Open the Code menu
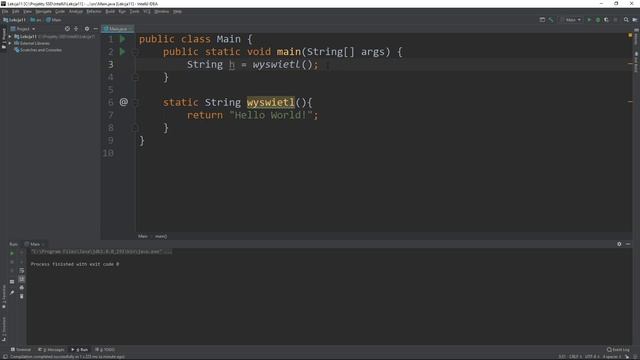Image resolution: width=640 pixels, height=360 pixels. (60, 11)
